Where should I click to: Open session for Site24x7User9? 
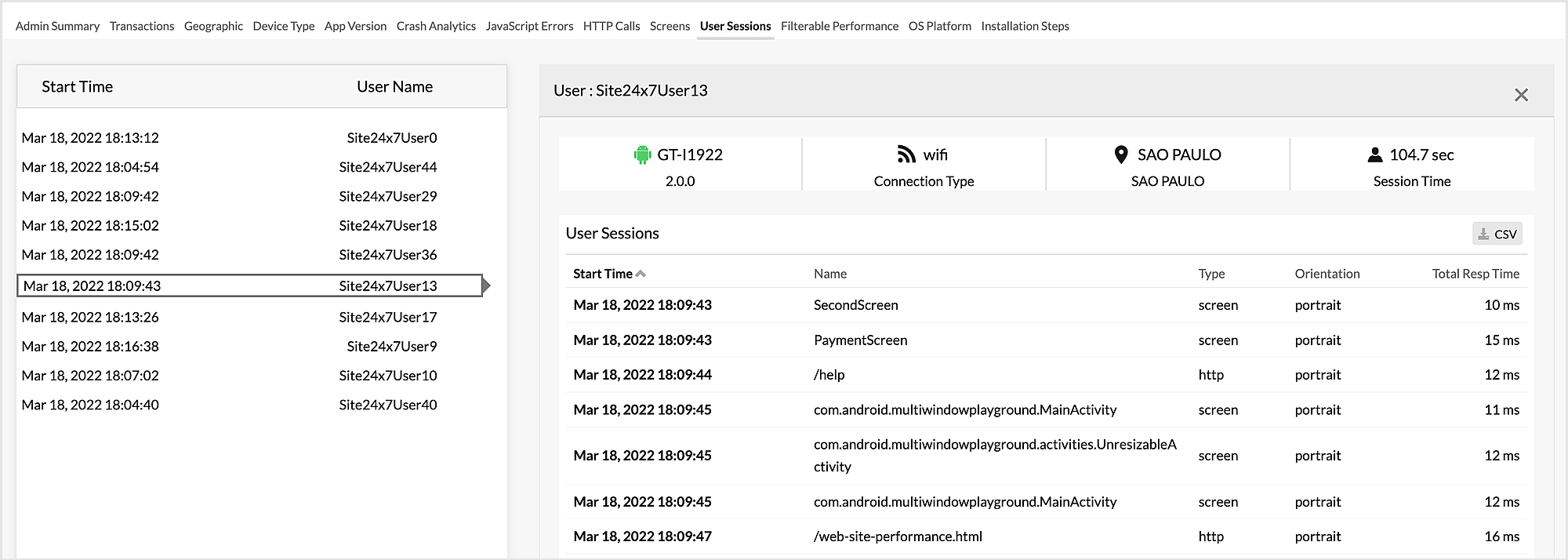229,347
